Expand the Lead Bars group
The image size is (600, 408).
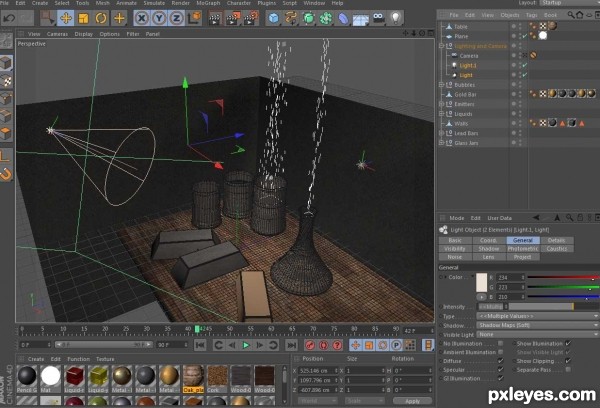pyautogui.click(x=441, y=133)
